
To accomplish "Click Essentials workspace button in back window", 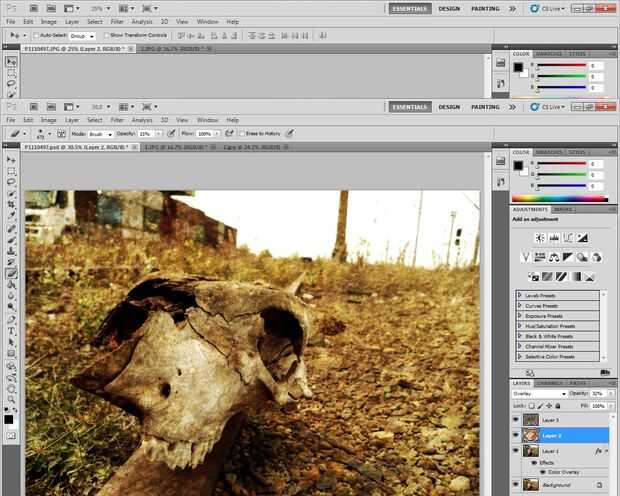I will 410,8.
